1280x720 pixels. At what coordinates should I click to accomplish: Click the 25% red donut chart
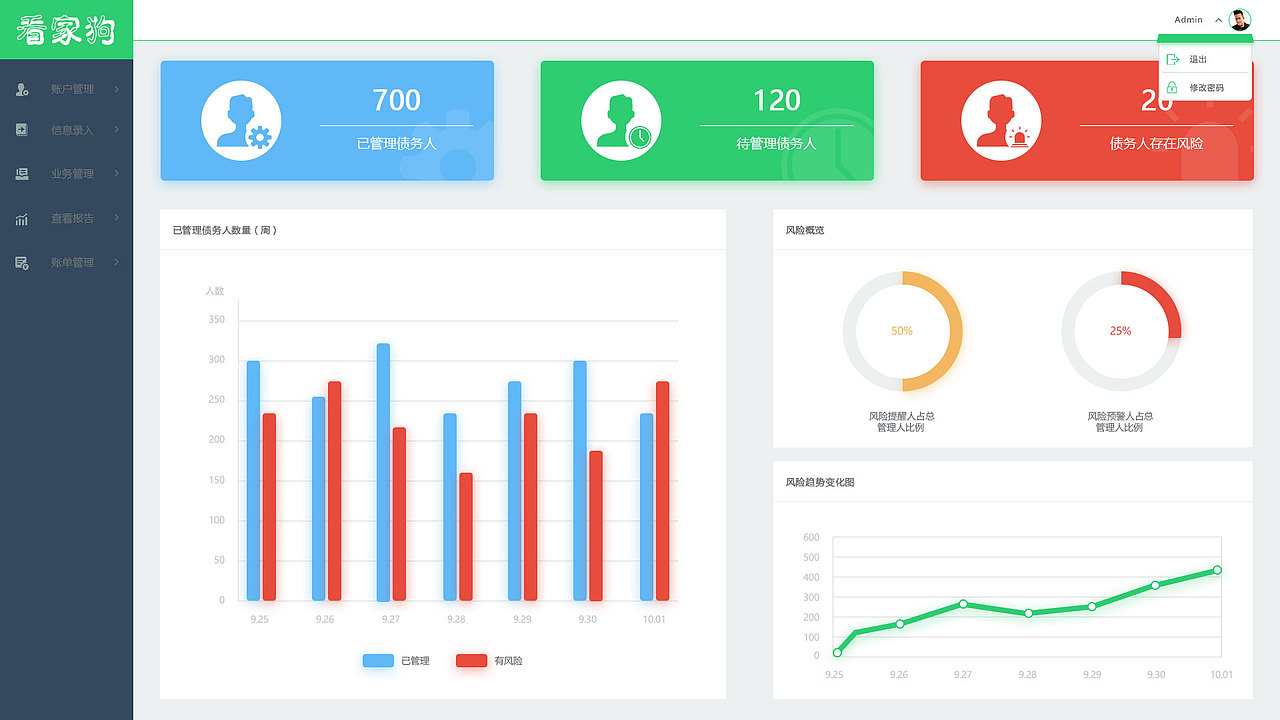[x=1121, y=331]
